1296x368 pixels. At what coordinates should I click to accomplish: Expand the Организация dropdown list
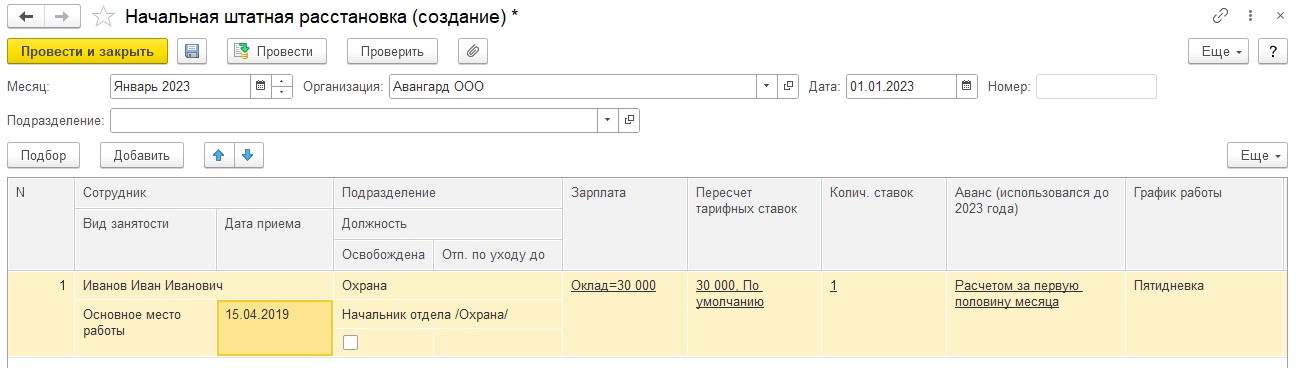[x=766, y=86]
